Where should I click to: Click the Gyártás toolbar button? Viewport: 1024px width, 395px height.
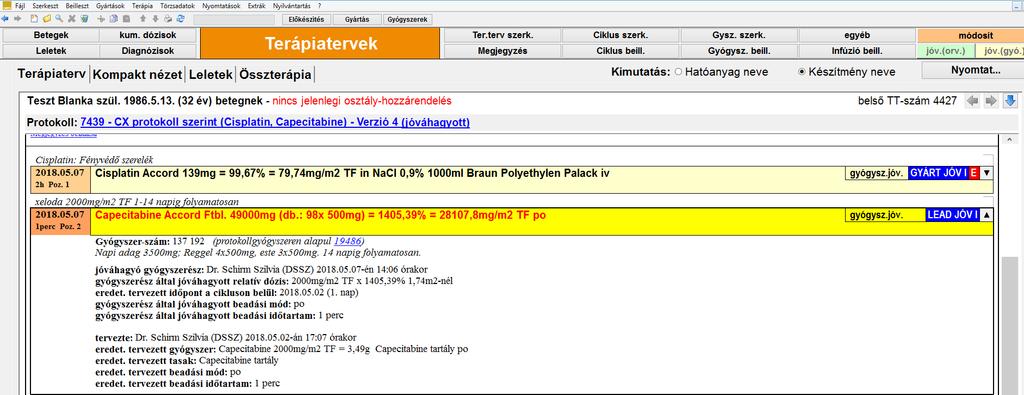(357, 20)
